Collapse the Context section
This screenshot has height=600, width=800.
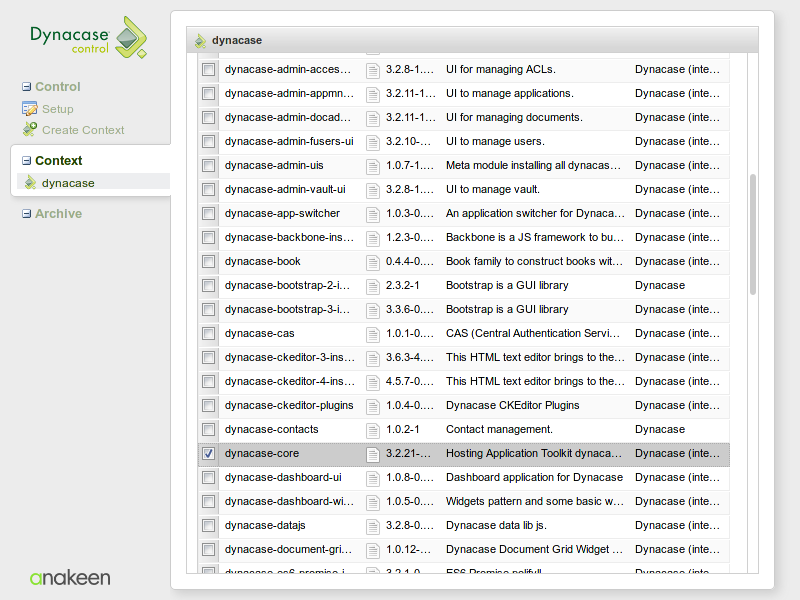(x=27, y=161)
